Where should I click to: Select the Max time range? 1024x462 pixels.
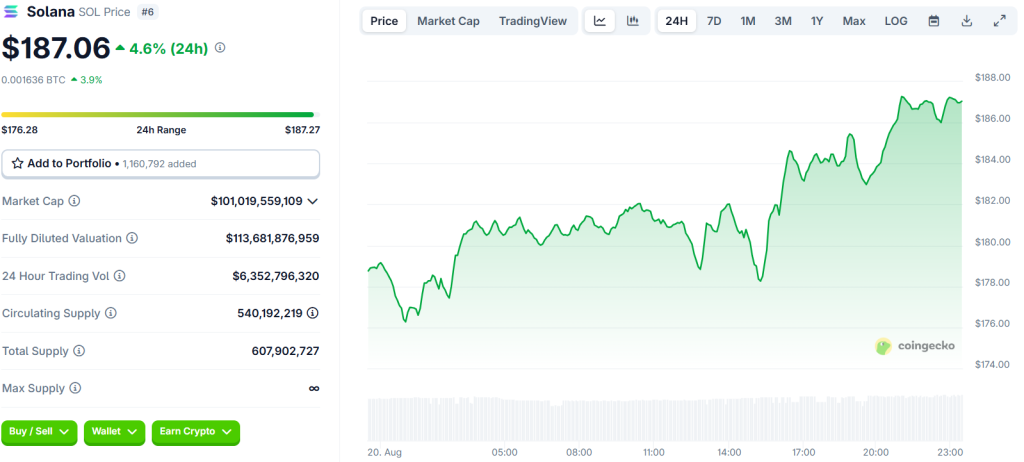(x=854, y=21)
